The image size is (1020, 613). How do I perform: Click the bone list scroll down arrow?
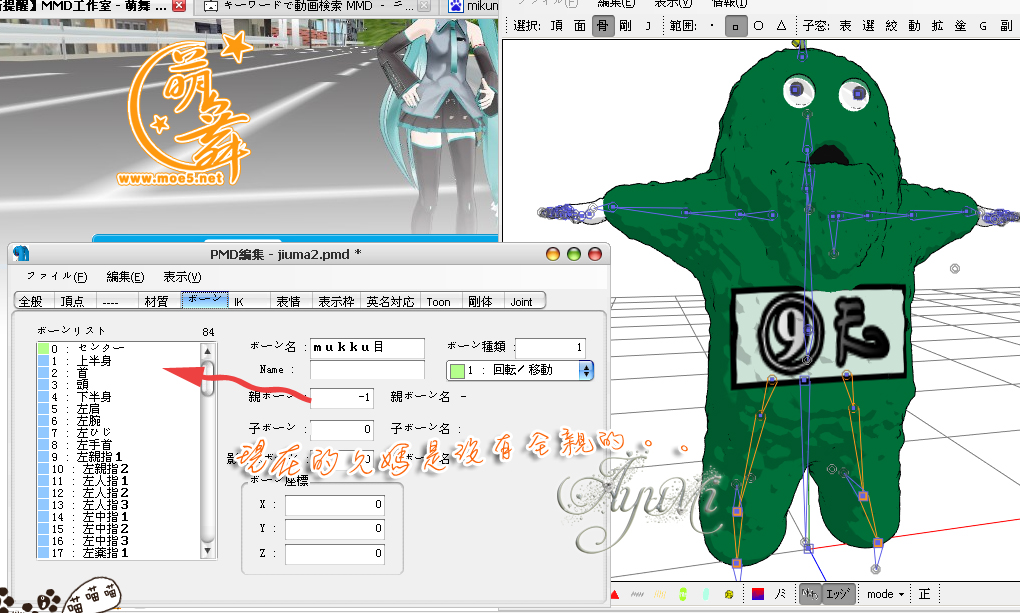[x=208, y=551]
